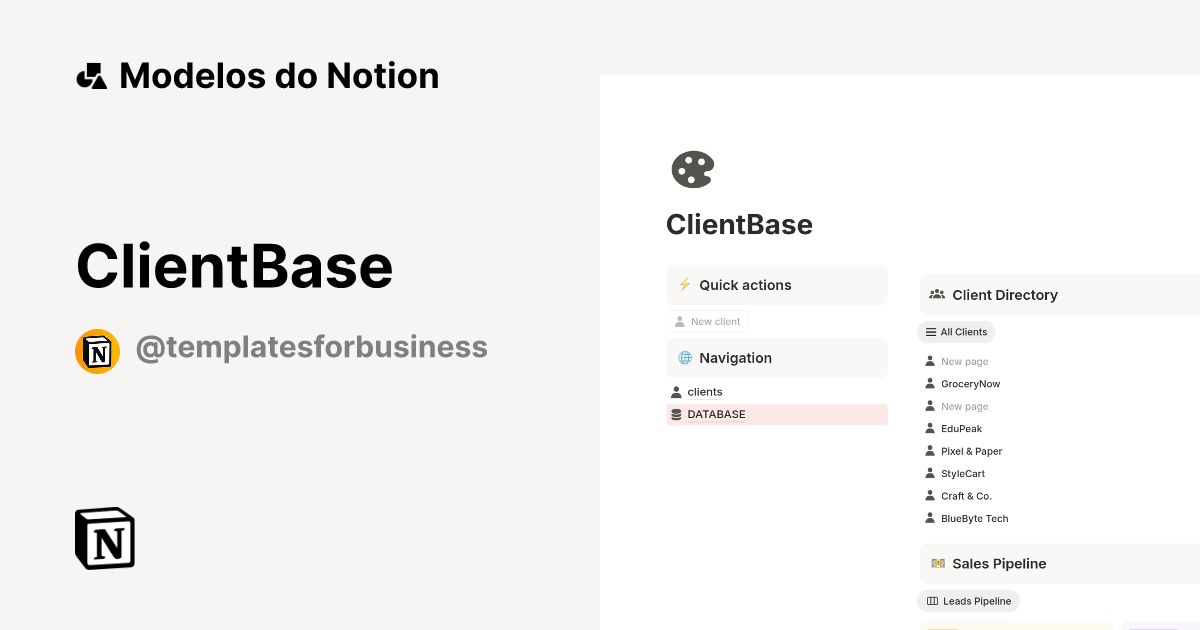Open the GroceryNow client page
The height and width of the screenshot is (630, 1200).
(970, 383)
